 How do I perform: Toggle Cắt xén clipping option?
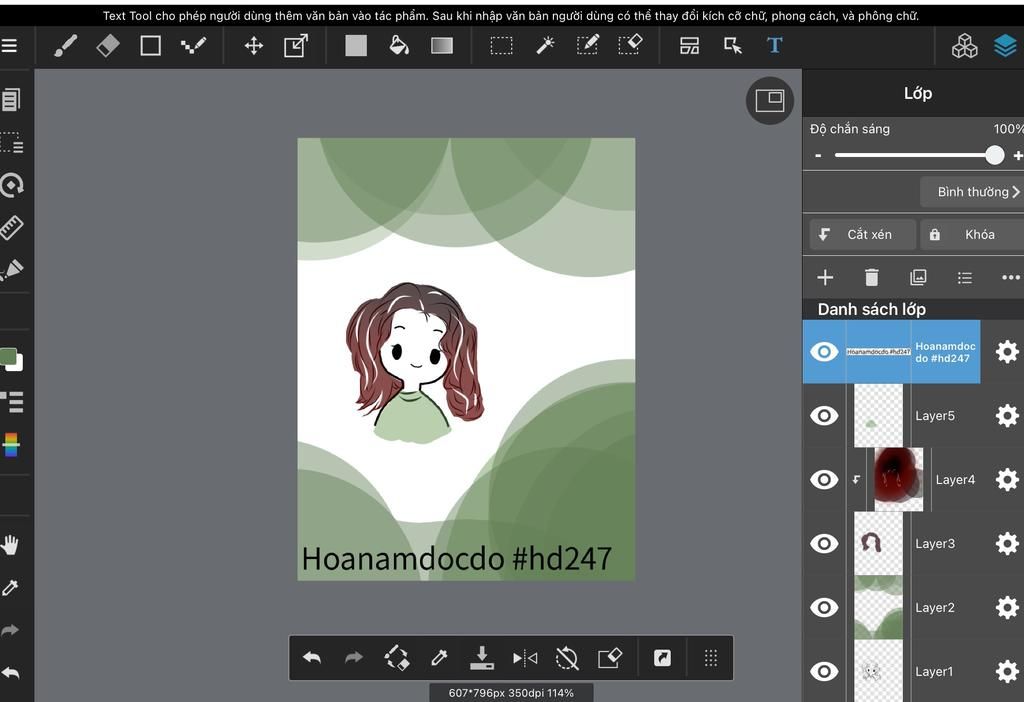(862, 234)
